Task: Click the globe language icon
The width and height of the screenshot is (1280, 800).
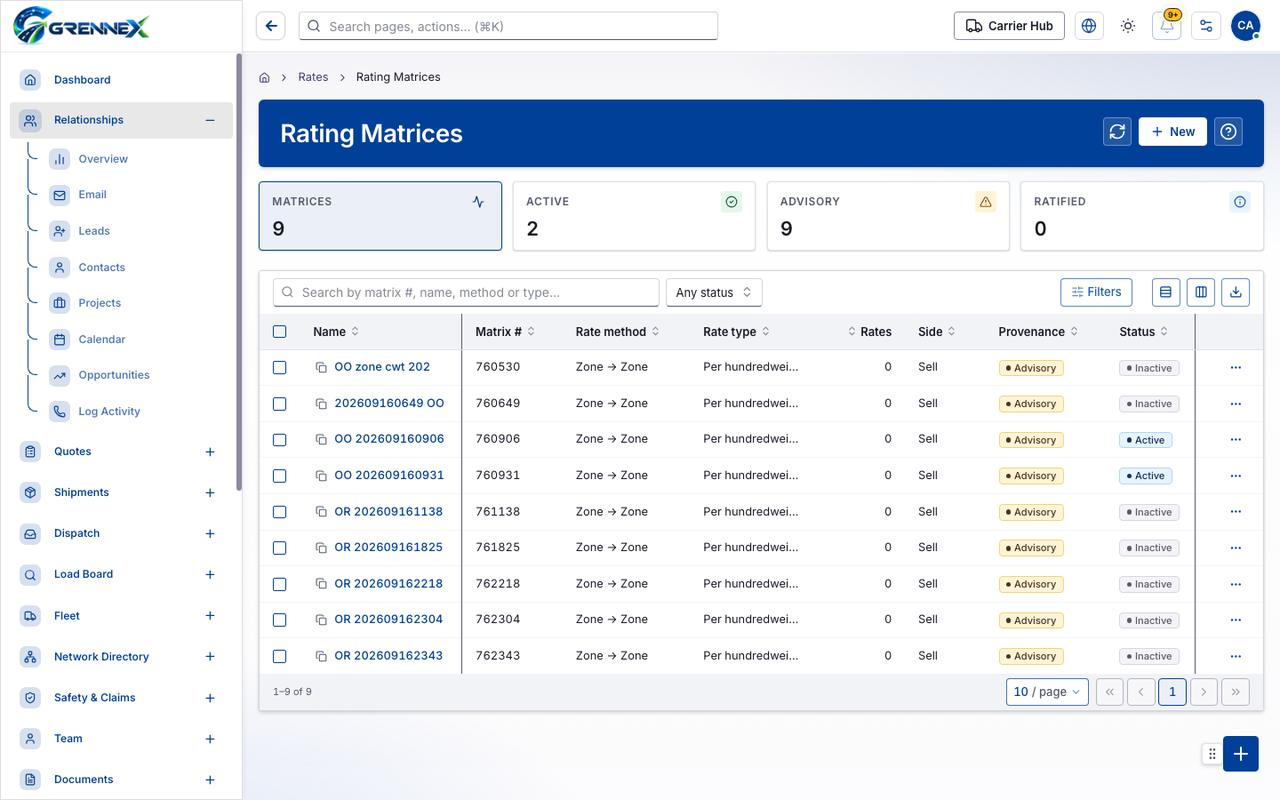Action: pyautogui.click(x=1089, y=26)
